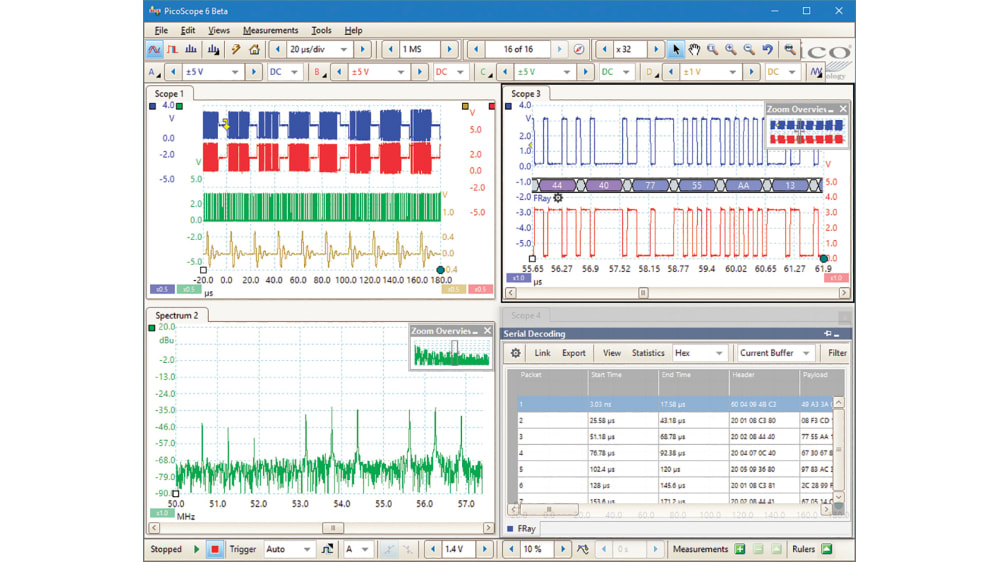Undo last zoom with arrow icon
This screenshot has height=562, width=998.
[768, 49]
